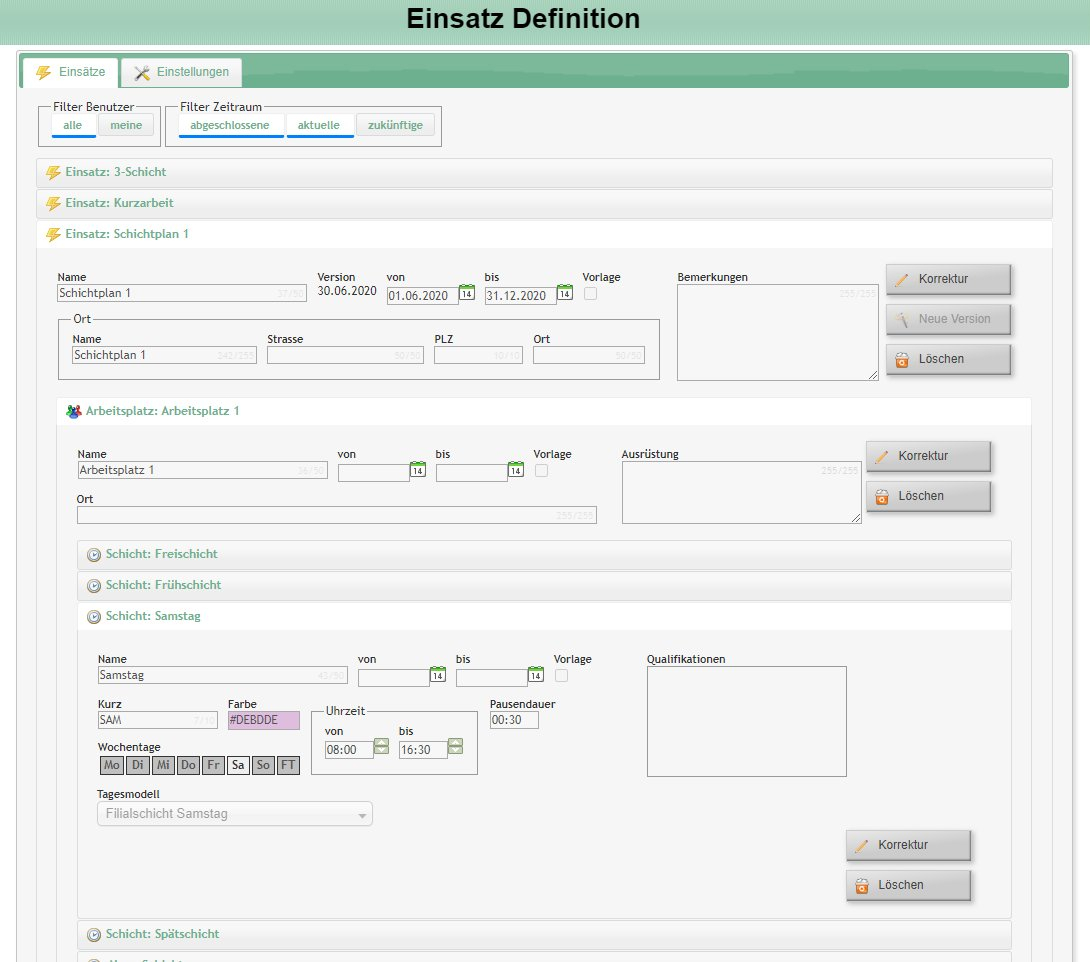Toggle the 'alle' user filter
The image size is (1090, 962).
tap(73, 125)
